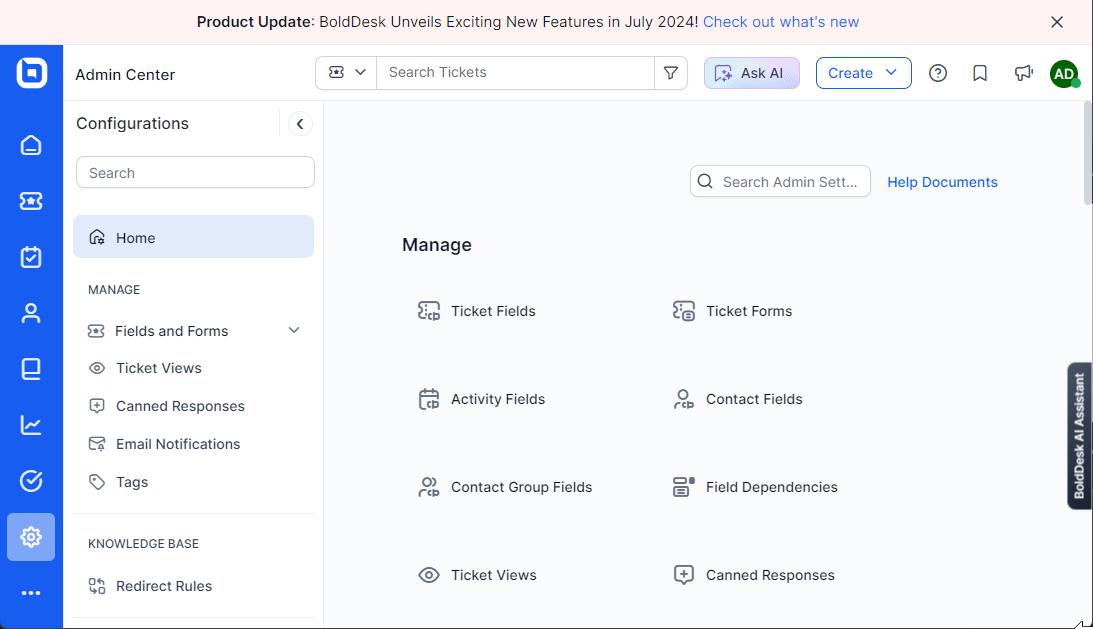The width and height of the screenshot is (1093, 629).
Task: Focus the Search Tickets field
Action: pos(515,73)
